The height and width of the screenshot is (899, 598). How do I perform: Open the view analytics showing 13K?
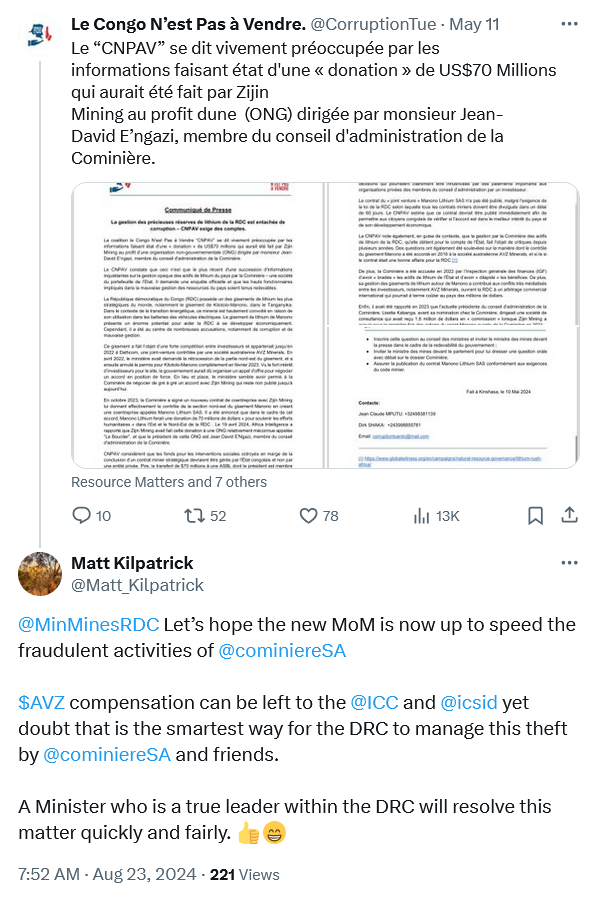point(421,515)
